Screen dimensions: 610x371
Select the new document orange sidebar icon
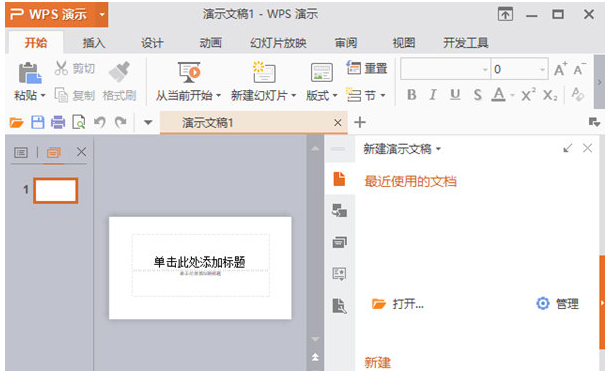point(339,179)
